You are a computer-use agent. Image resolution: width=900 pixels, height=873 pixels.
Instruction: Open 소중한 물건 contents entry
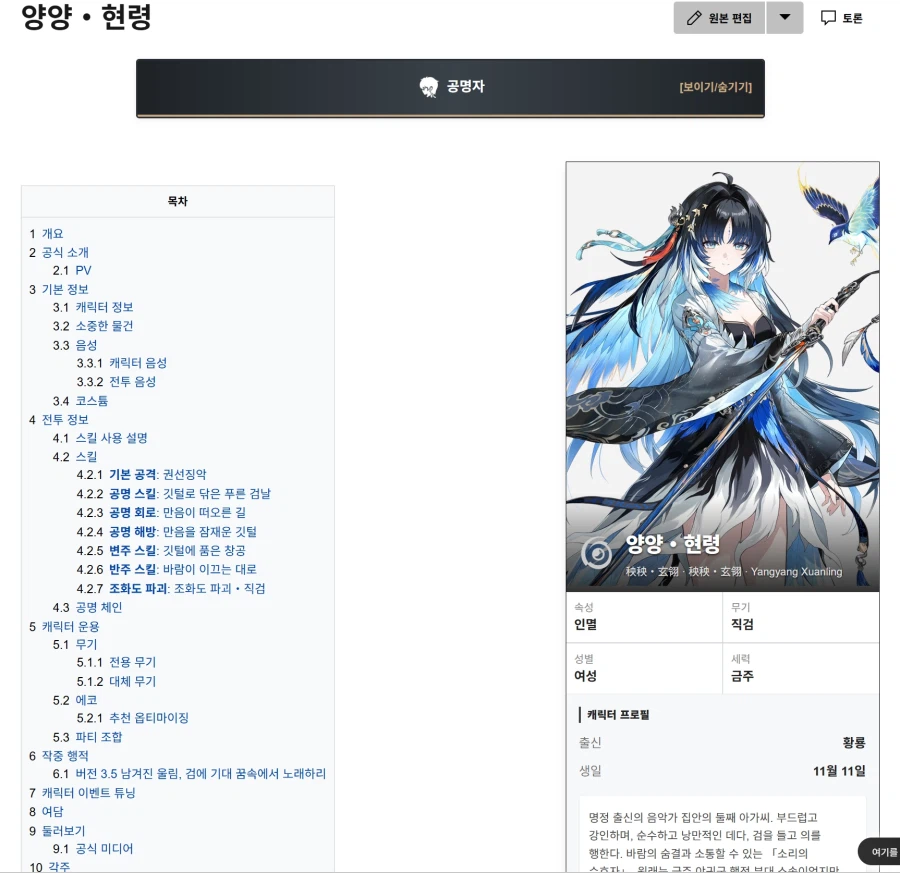[104, 326]
